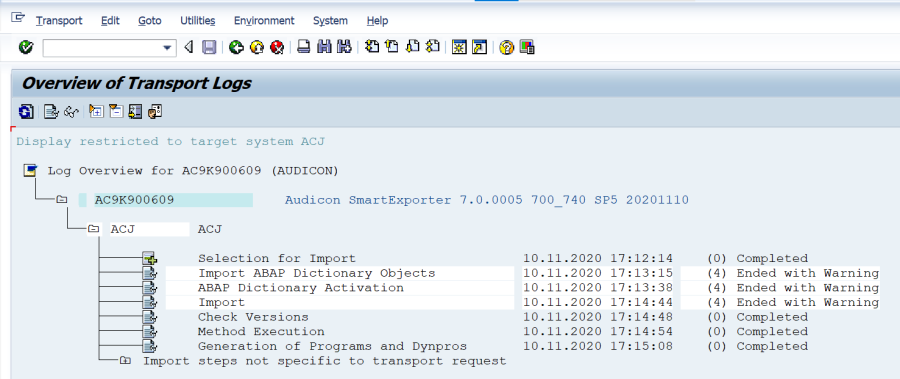This screenshot has height=379, width=900.
Task: Collapse the ACJ system folder node
Action: (93, 229)
